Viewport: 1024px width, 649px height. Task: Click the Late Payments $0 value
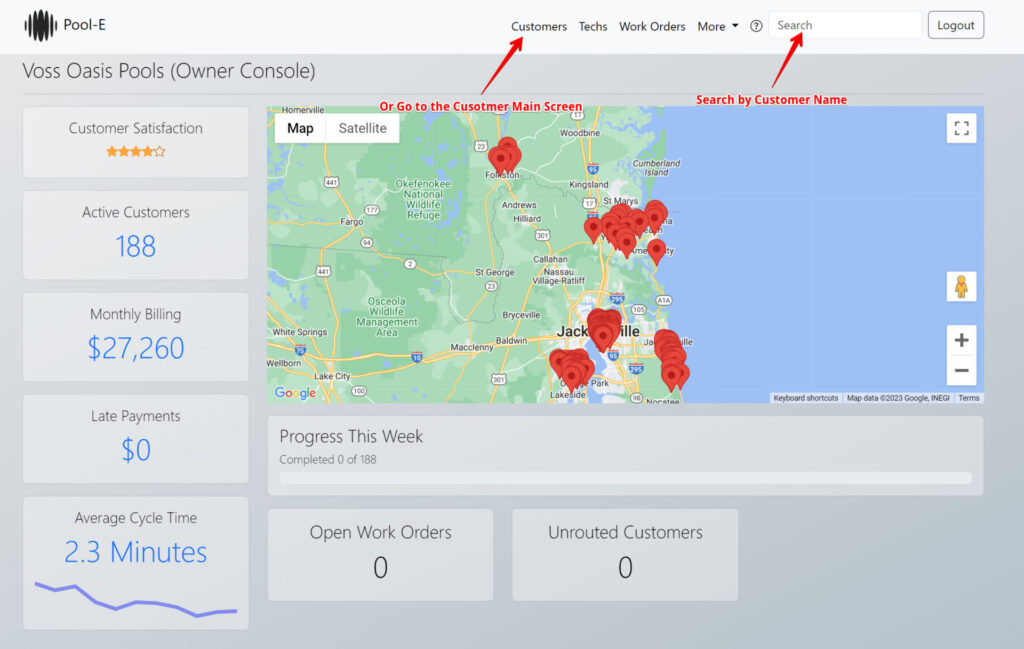[136, 450]
